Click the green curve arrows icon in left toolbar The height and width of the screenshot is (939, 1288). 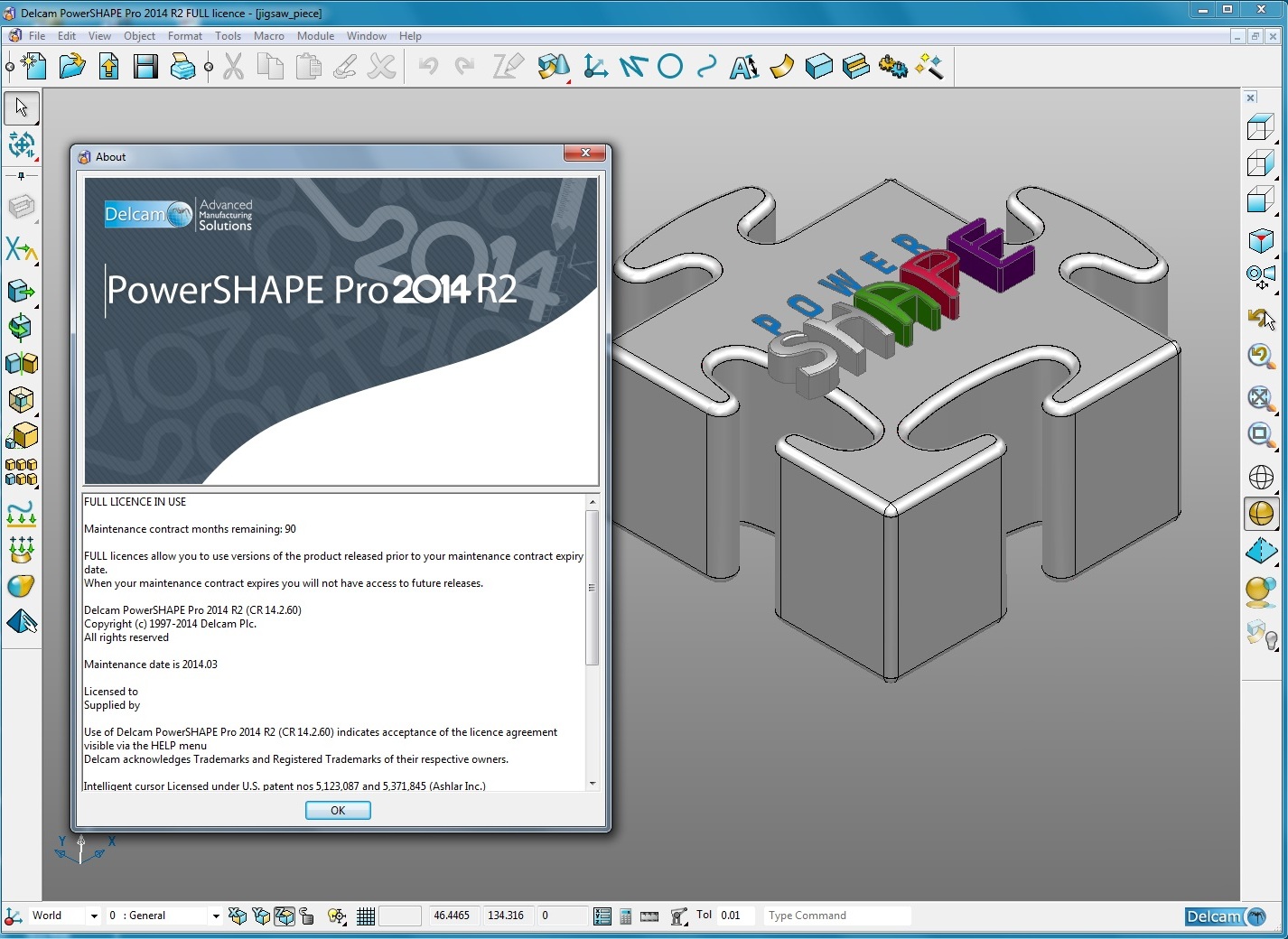(22, 514)
